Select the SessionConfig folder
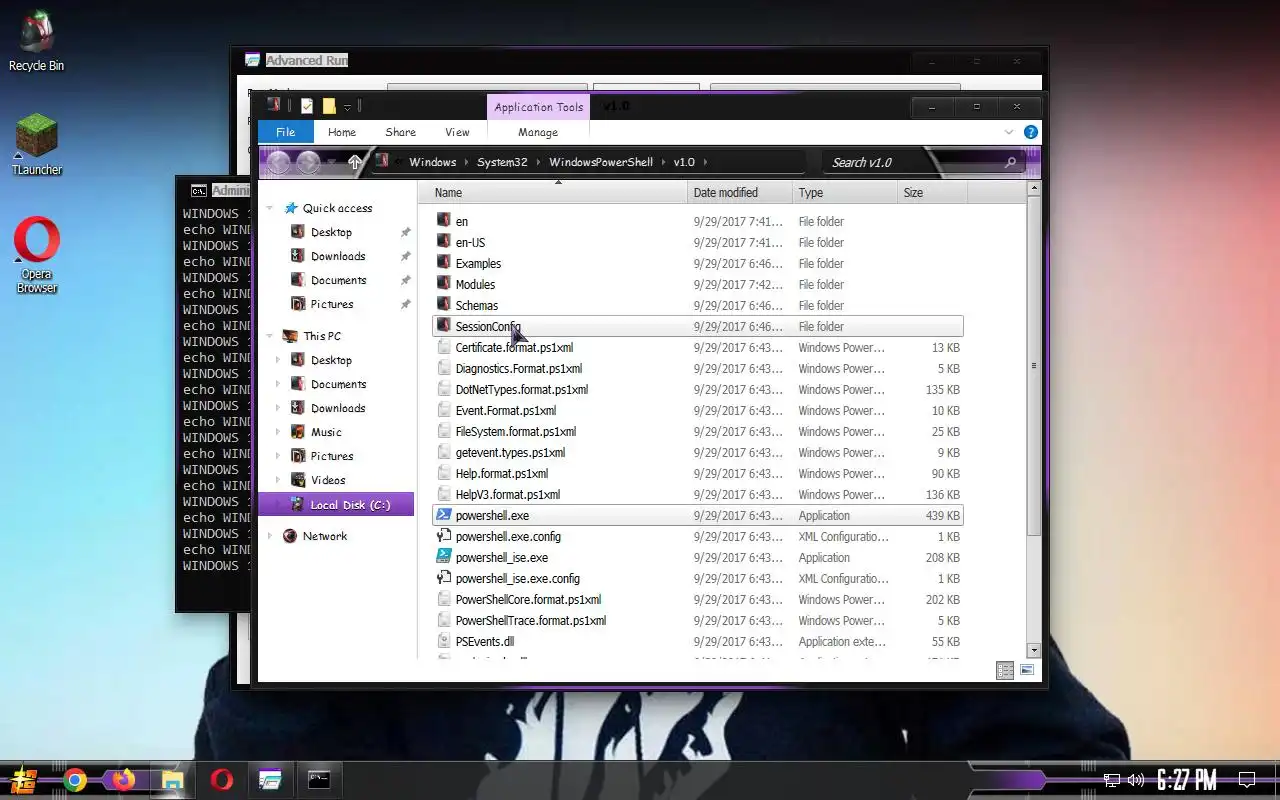This screenshot has height=800, width=1280. (698, 327)
